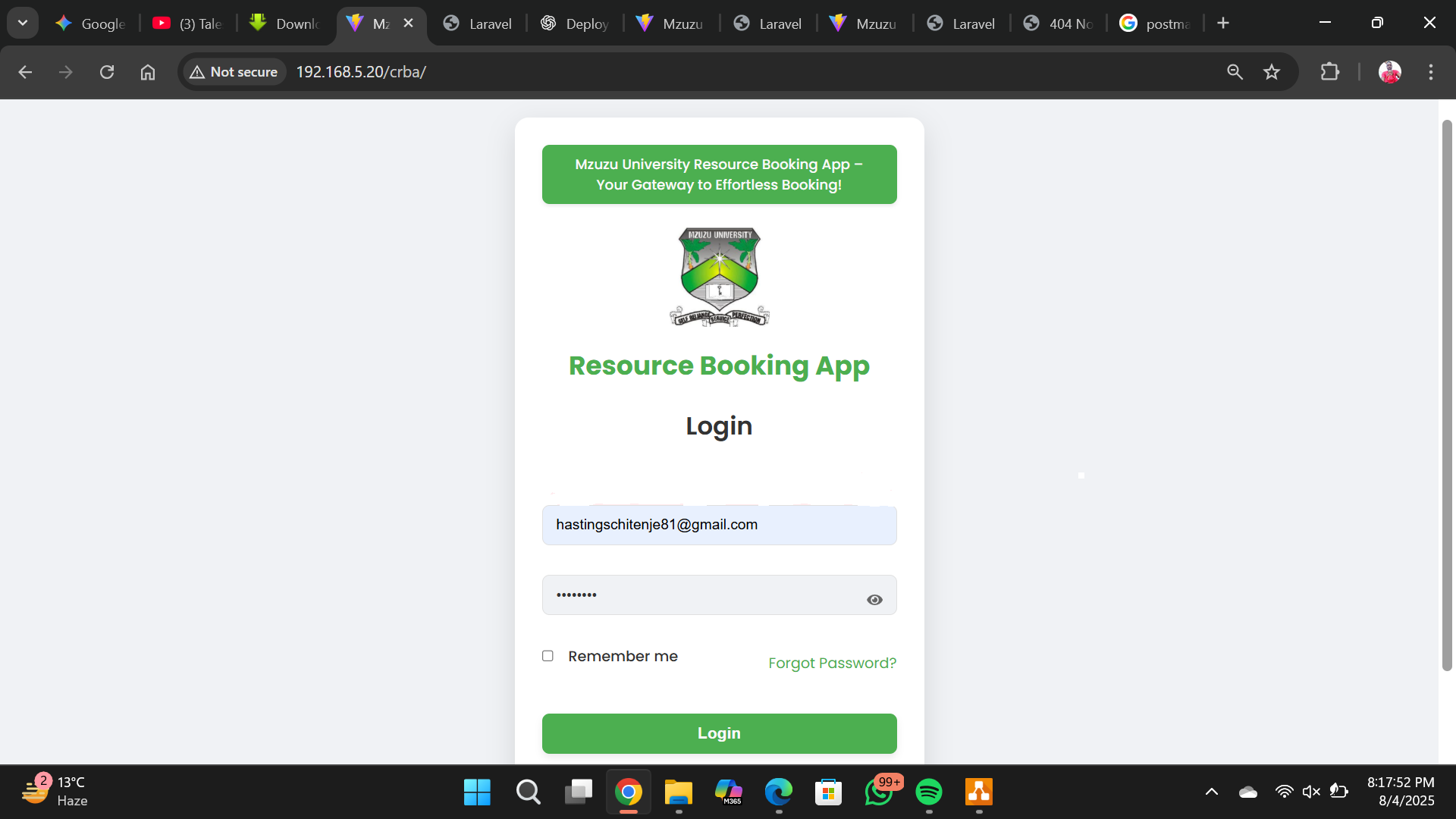Open WhatsApp from the taskbar
The image size is (1456, 819).
(880, 792)
